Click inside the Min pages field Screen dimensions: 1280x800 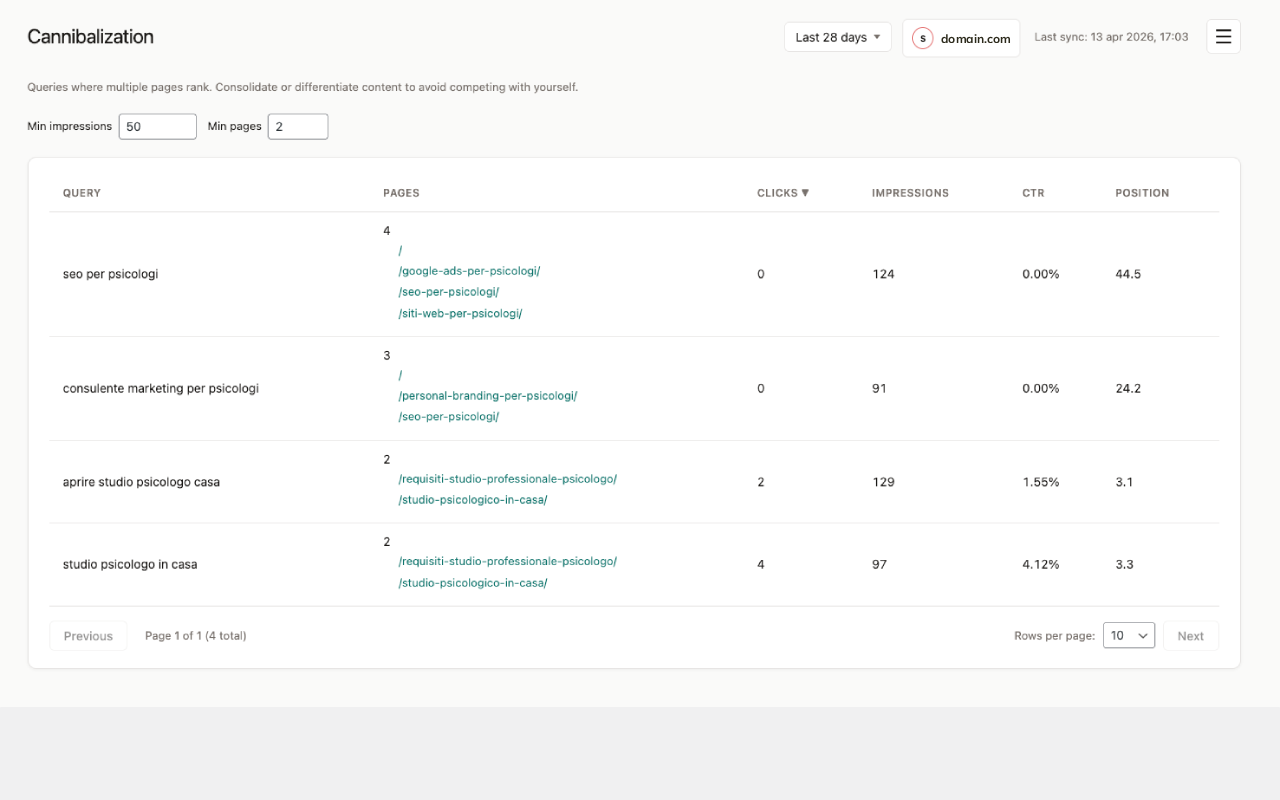tap(297, 126)
